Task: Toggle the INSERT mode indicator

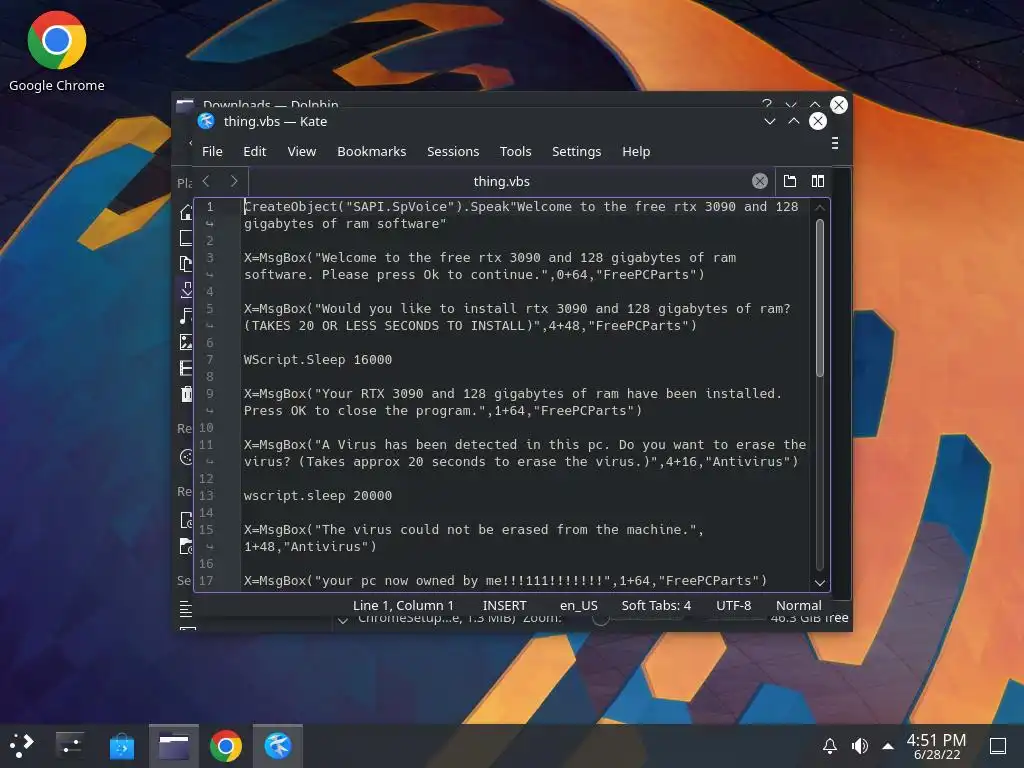Action: click(x=504, y=605)
